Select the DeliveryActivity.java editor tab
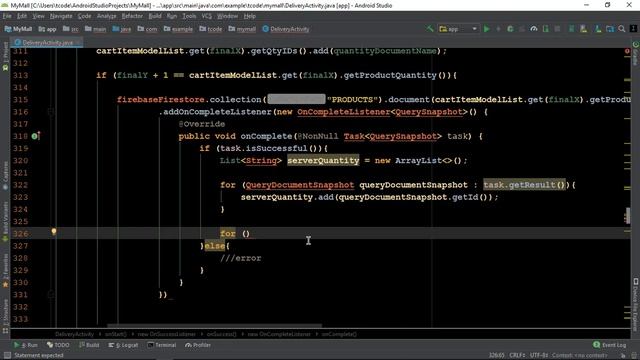Viewport: 640px width, 360px height. click(47, 42)
